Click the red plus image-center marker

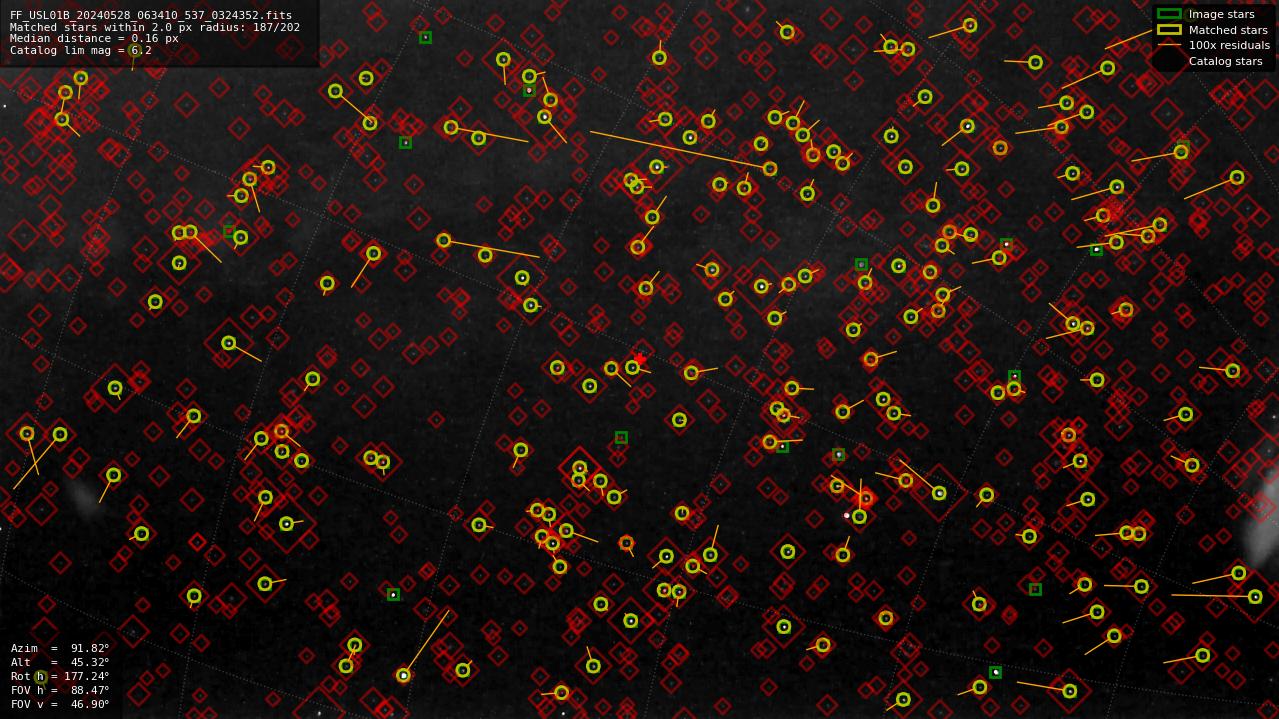tap(640, 359)
